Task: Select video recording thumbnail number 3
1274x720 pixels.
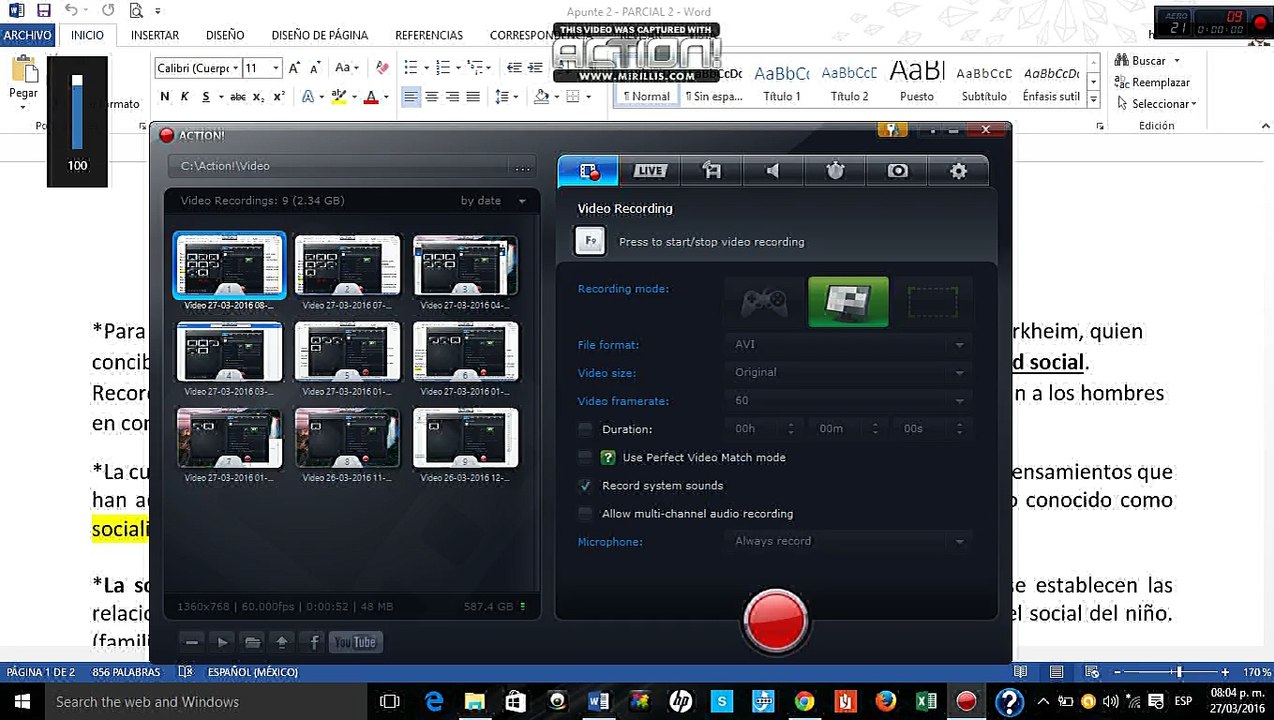Action: coord(465,265)
